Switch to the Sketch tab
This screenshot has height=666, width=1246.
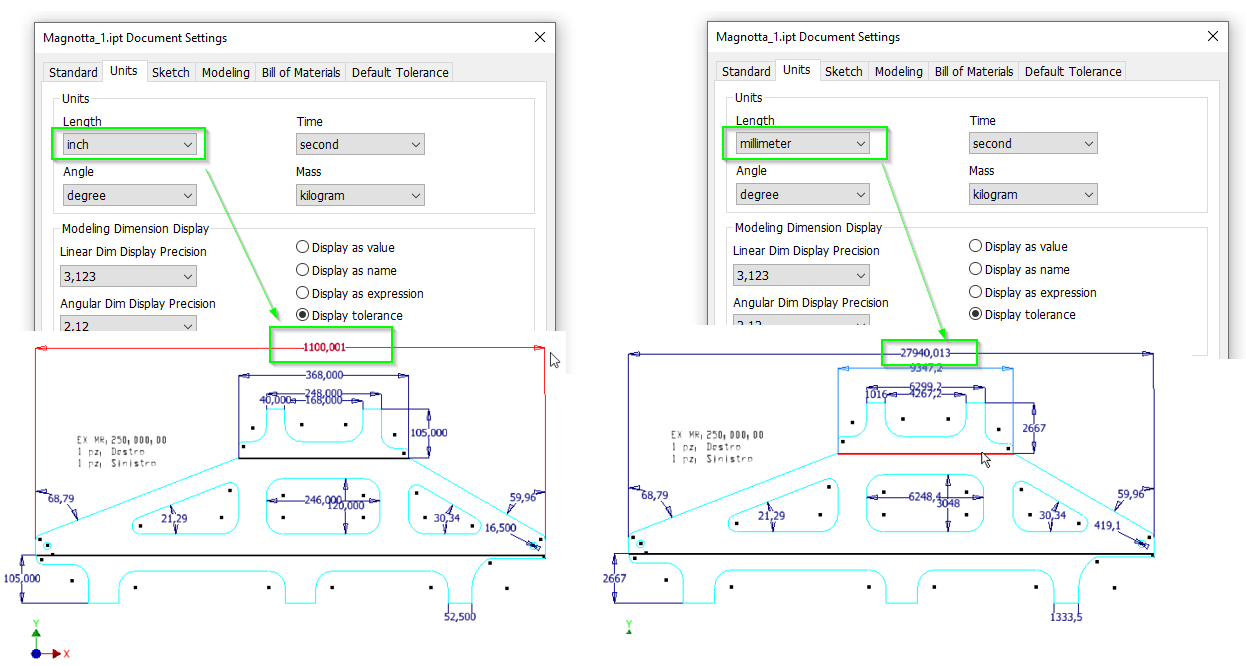click(170, 71)
